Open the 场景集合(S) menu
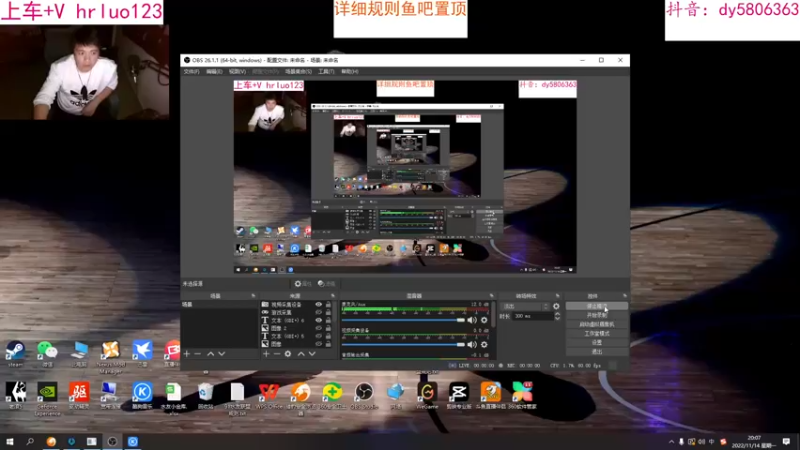Image resolution: width=800 pixels, height=450 pixels. (298, 71)
